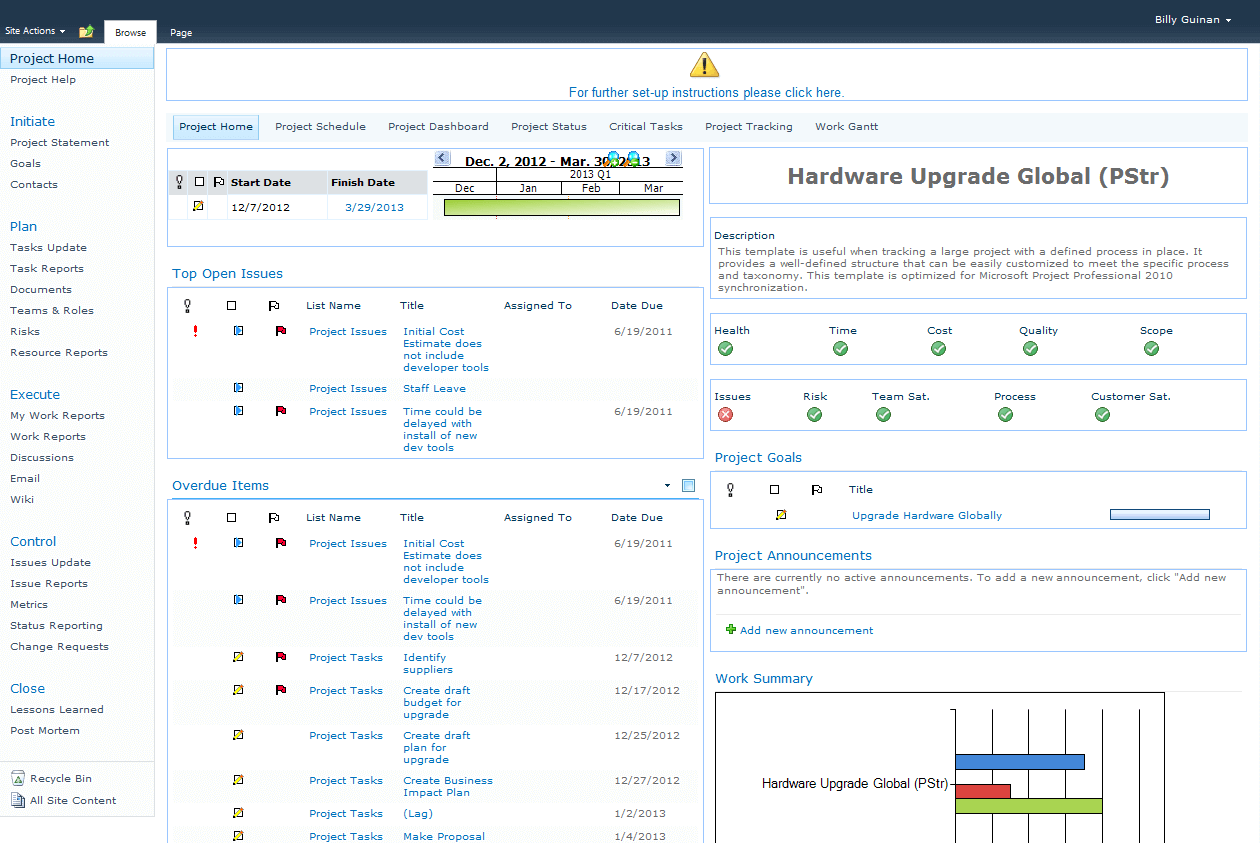Click the green Gantt bar in the timeline
Viewport: 1260px width, 843px height.
pyautogui.click(x=561, y=208)
